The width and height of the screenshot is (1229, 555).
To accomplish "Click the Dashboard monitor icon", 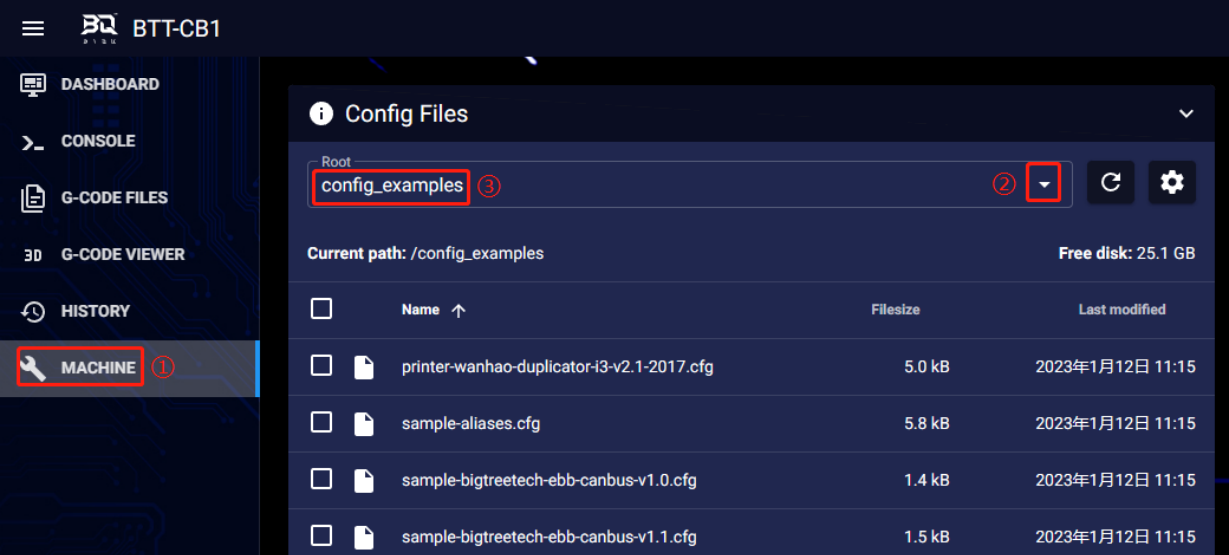I will tap(33, 85).
